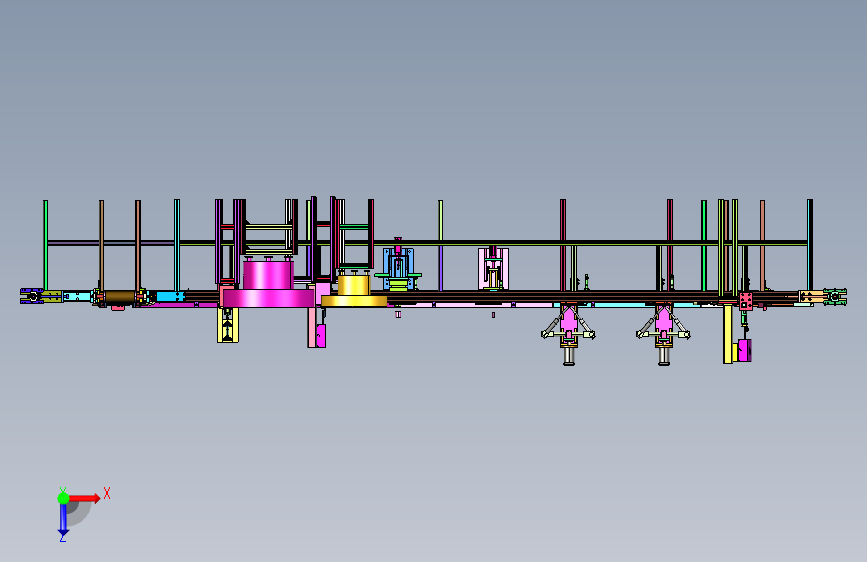Select the blue fixture station right of the yellow drum
Screen dimensions: 867x562
398,269
